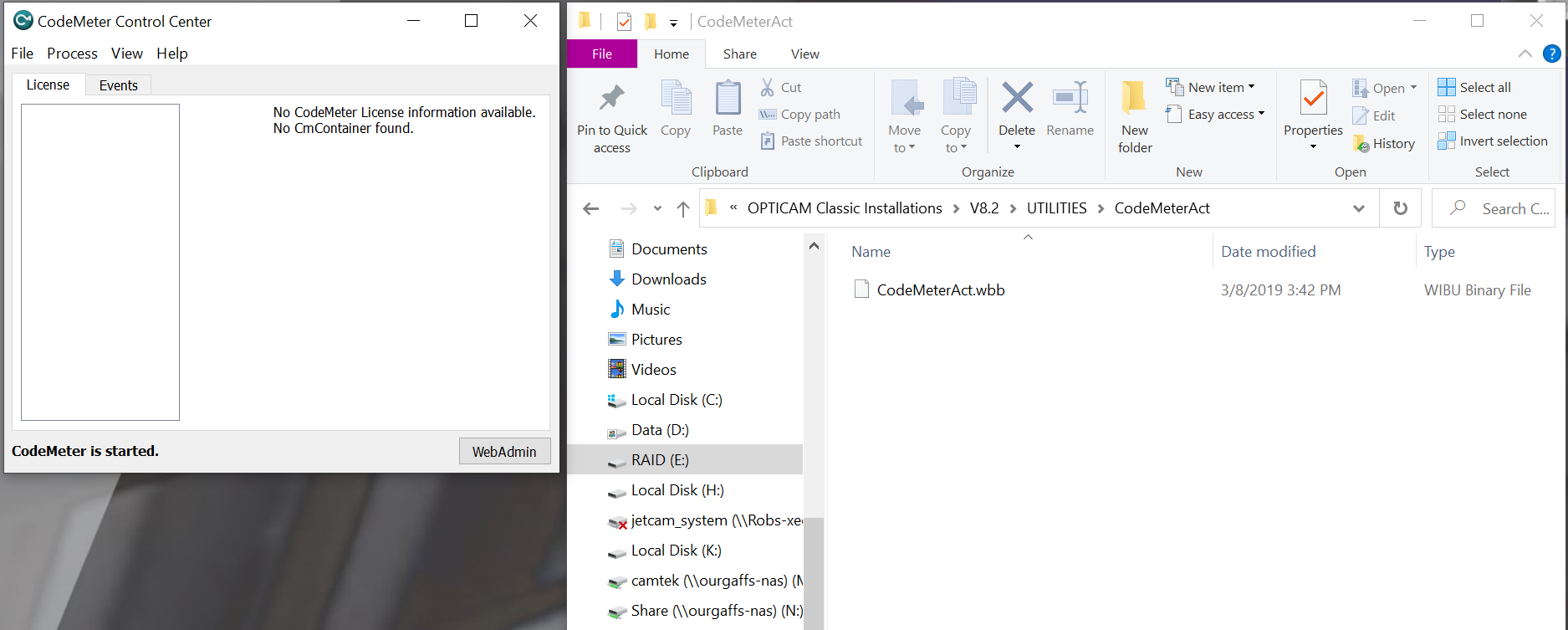Viewport: 1568px width, 630px height.
Task: Open CodeMeter Help menu
Action: click(x=172, y=54)
